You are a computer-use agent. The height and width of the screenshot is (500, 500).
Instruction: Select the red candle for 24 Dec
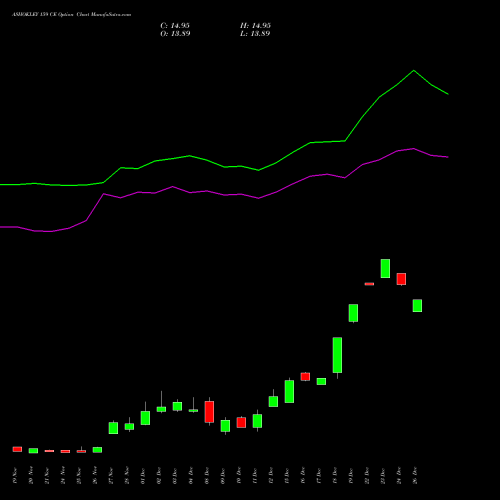coord(401,279)
